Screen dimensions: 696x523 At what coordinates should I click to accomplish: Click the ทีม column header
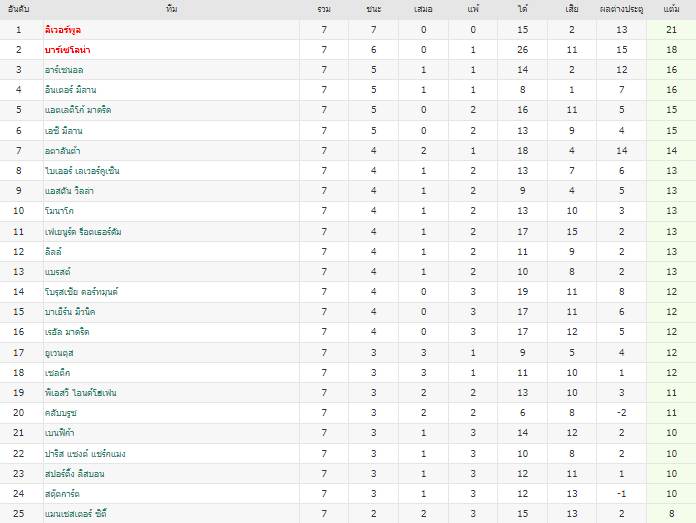(x=171, y=9)
